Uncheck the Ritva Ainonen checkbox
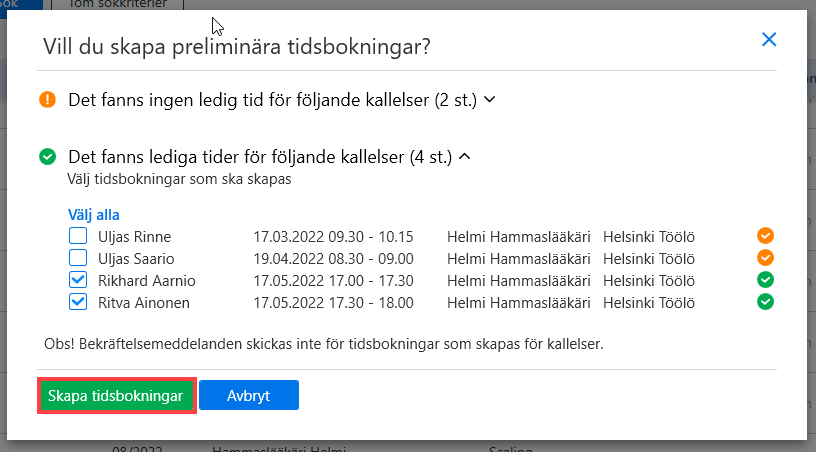 78,302
